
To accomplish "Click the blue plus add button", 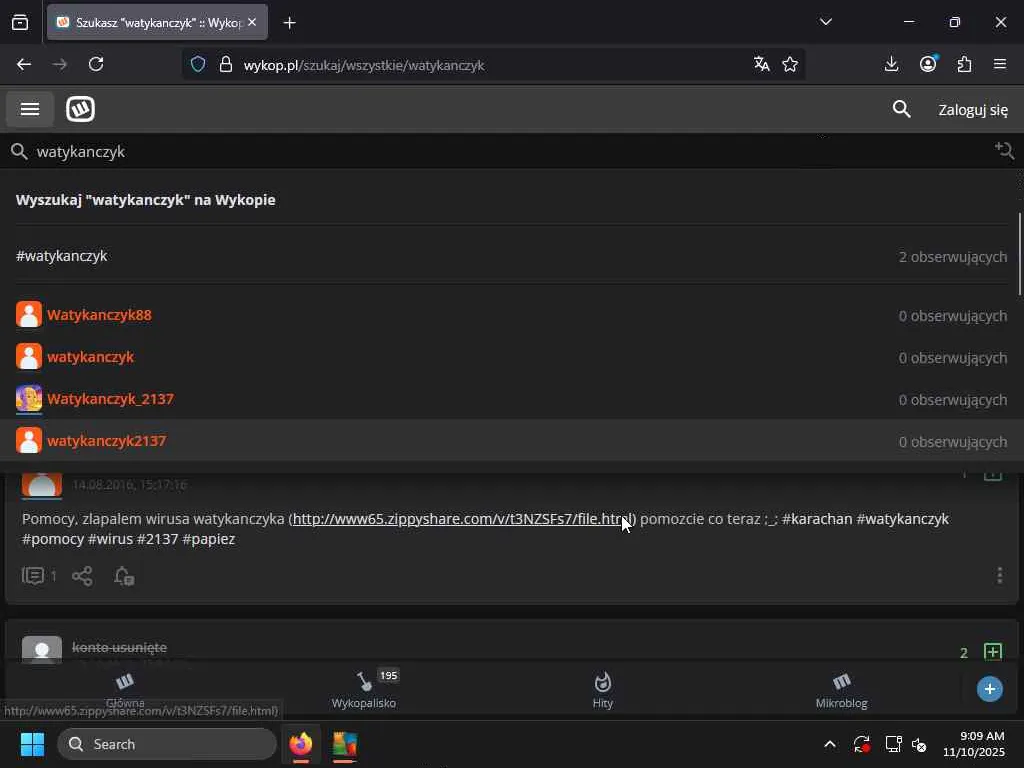I will pyautogui.click(x=989, y=689).
